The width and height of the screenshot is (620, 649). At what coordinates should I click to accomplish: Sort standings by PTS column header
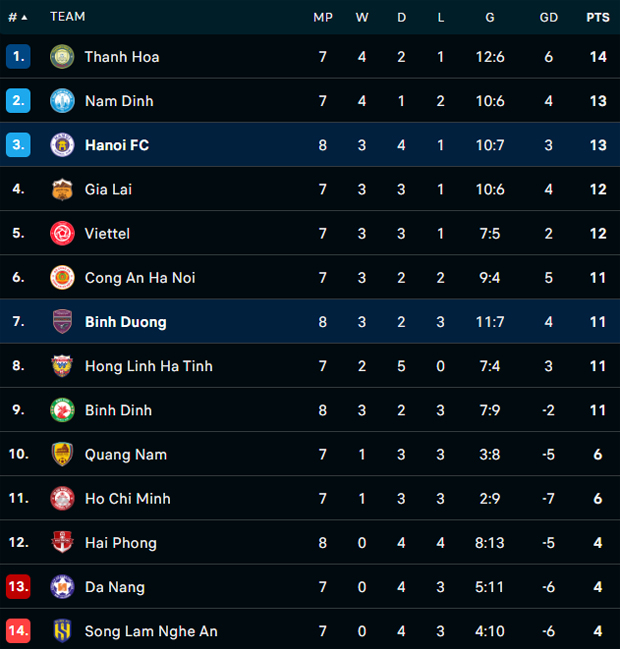(598, 17)
